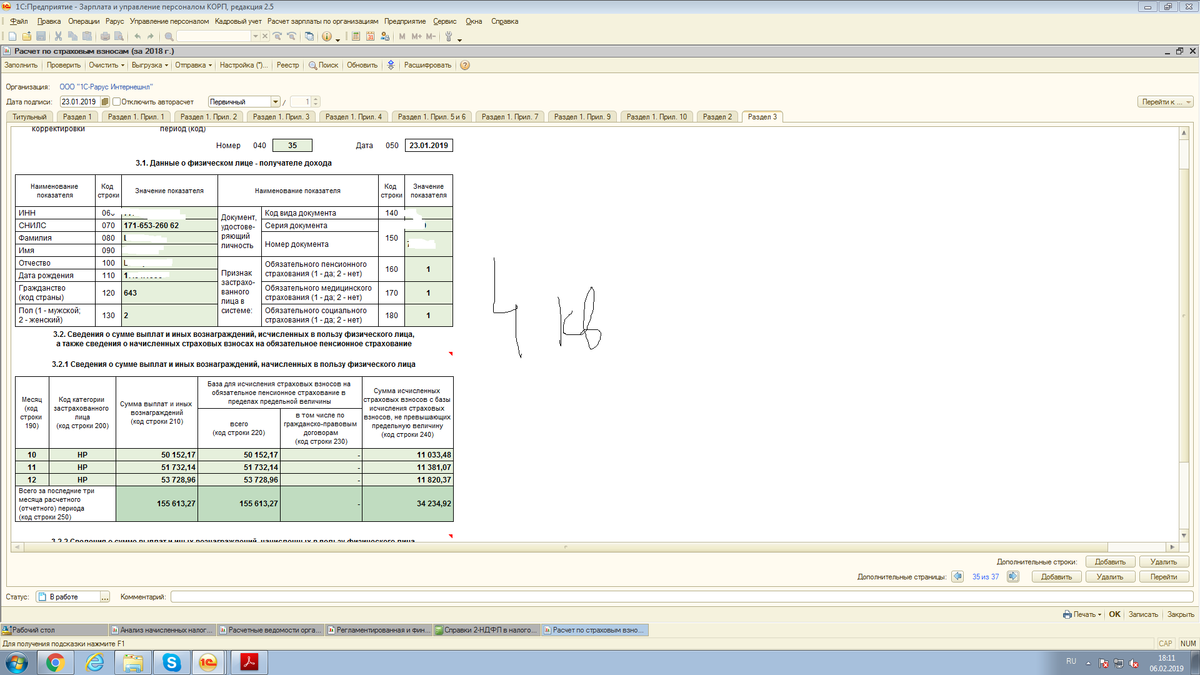Click the icon left of Расшифровать

point(391,65)
